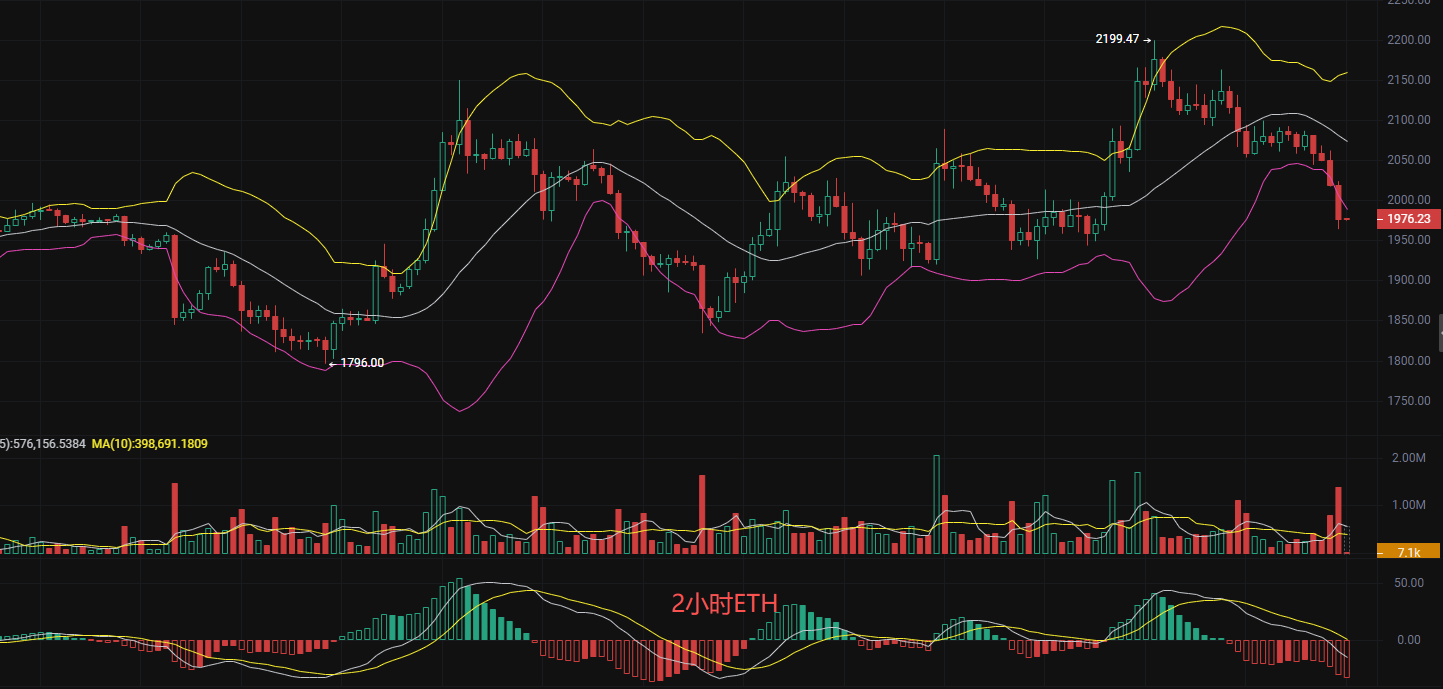This screenshot has width=1443, height=689.
Task: Click the 1750.00 price axis label
Action: point(1408,401)
